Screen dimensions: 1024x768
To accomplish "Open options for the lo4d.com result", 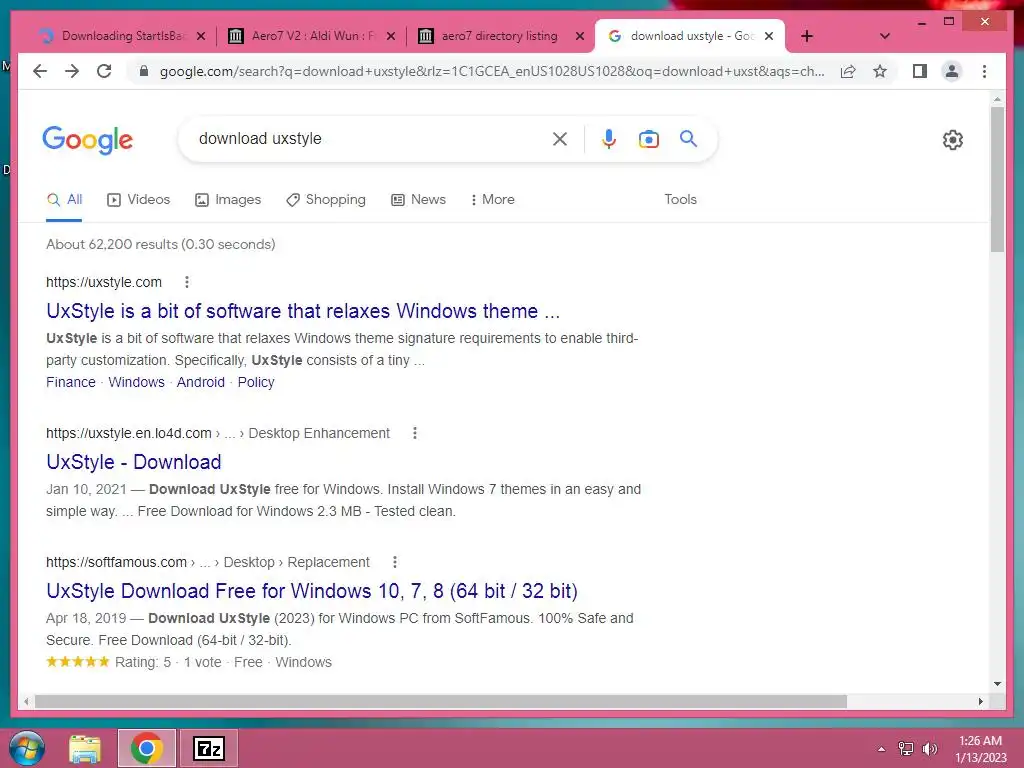I will (415, 433).
